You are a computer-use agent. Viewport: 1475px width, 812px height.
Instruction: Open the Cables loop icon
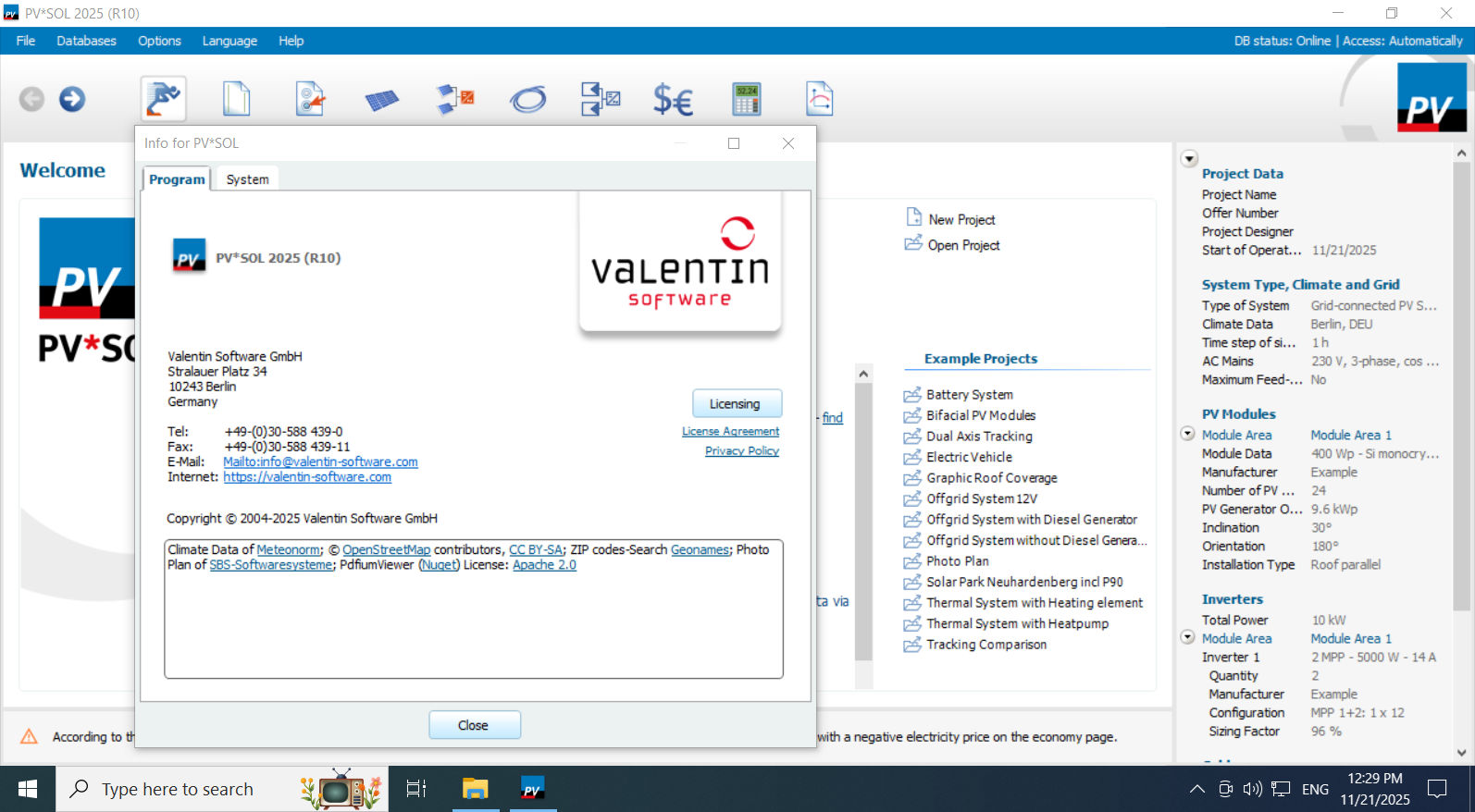tap(527, 99)
